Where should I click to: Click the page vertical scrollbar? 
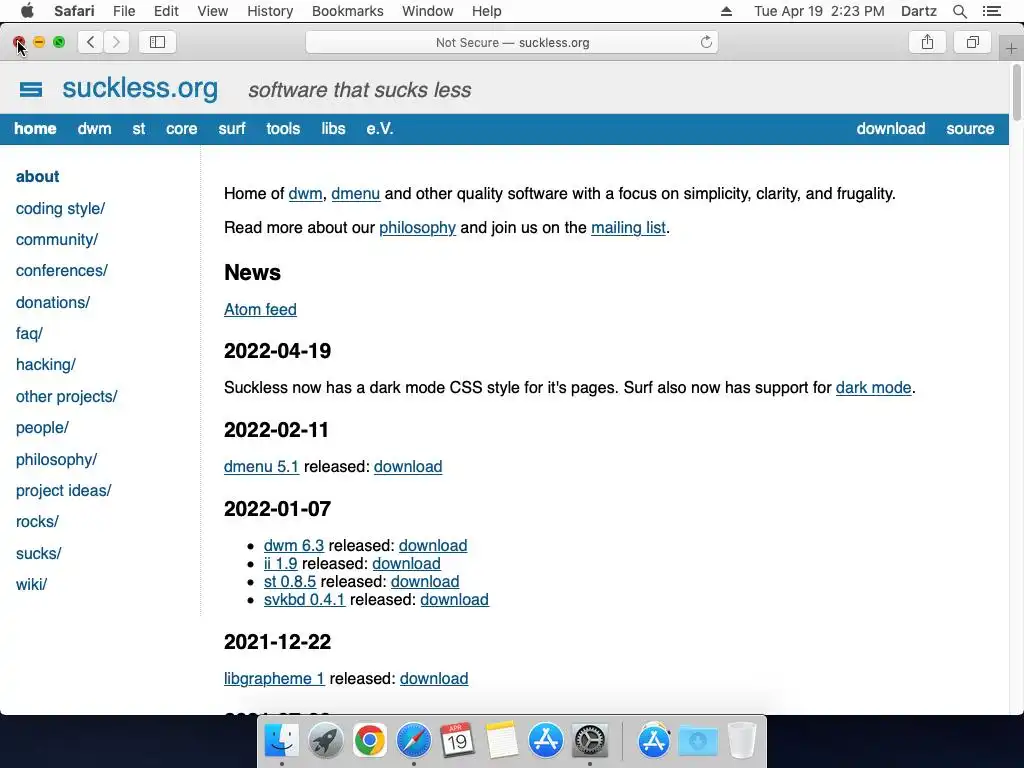(x=1016, y=91)
